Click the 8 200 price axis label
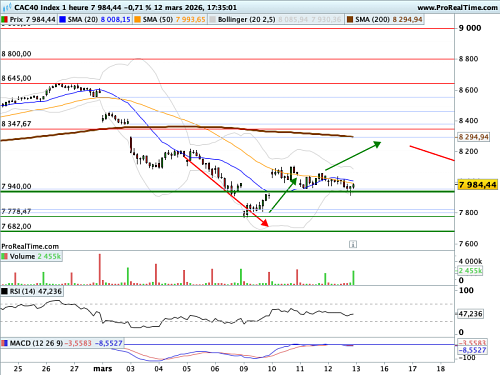The height and width of the screenshot is (375, 500). click(x=468, y=151)
